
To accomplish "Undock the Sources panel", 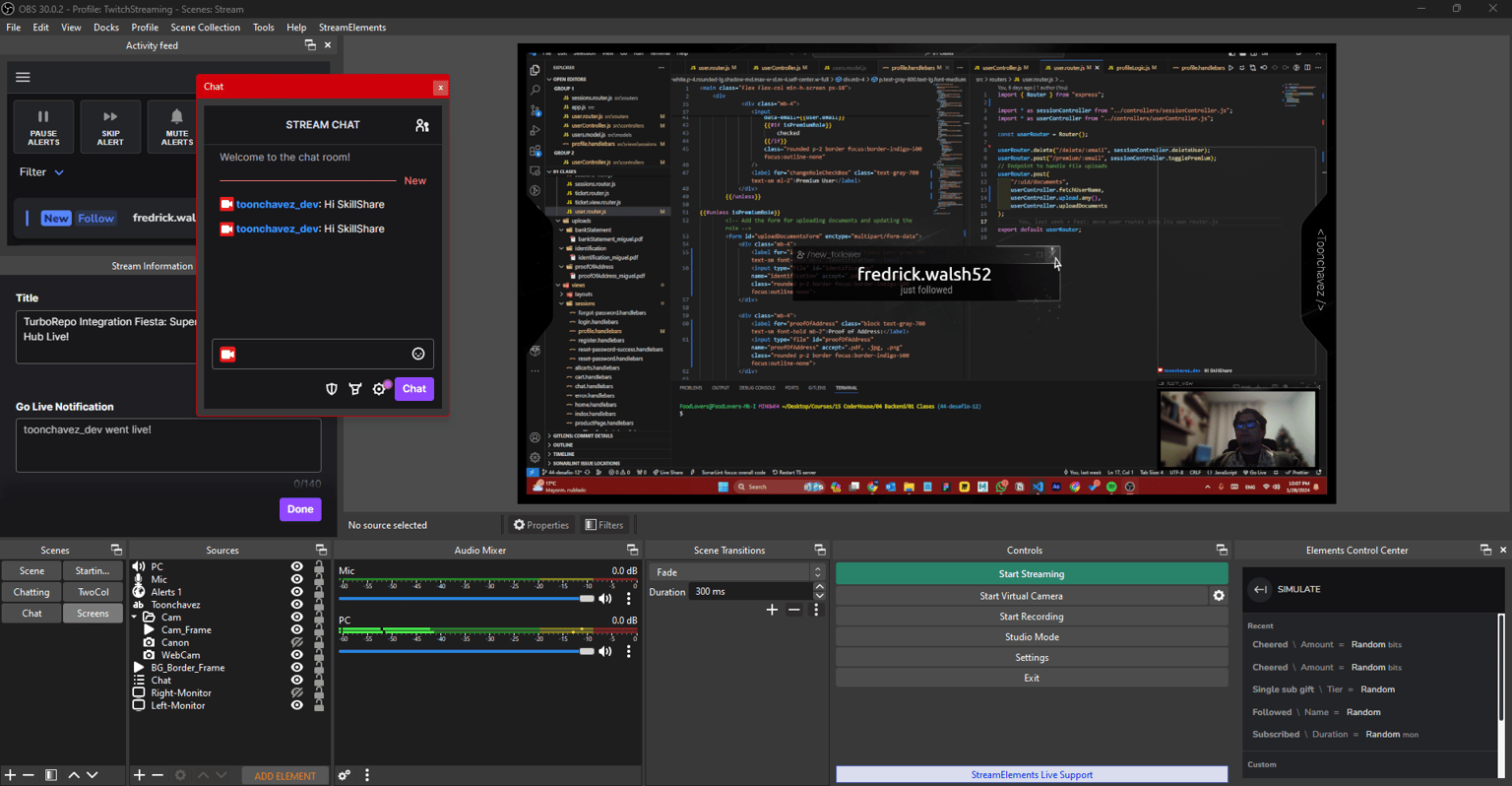I will 321,550.
